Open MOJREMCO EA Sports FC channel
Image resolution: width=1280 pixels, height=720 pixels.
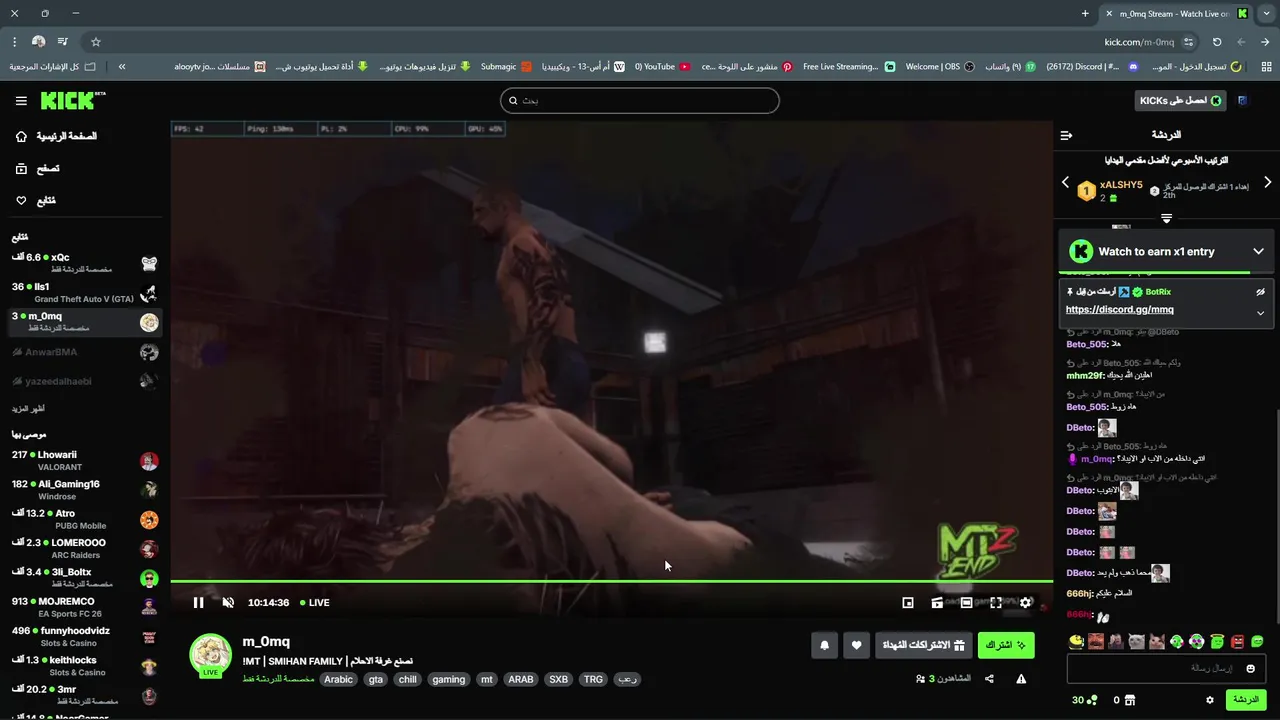click(85, 607)
